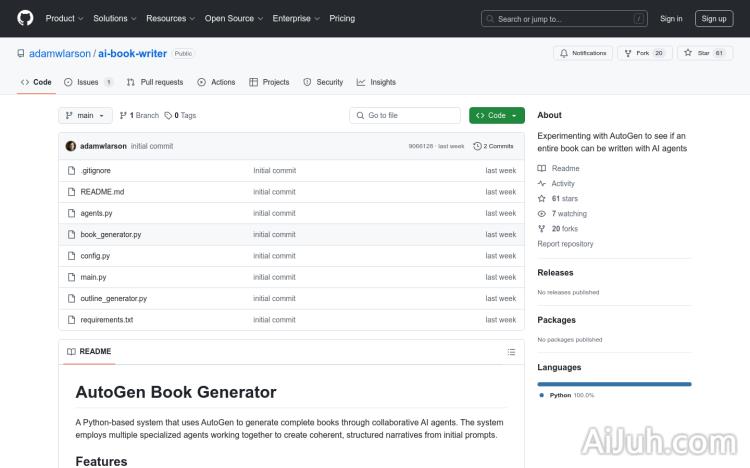The image size is (750, 468).
Task: Click the Notifications bell button
Action: (583, 53)
